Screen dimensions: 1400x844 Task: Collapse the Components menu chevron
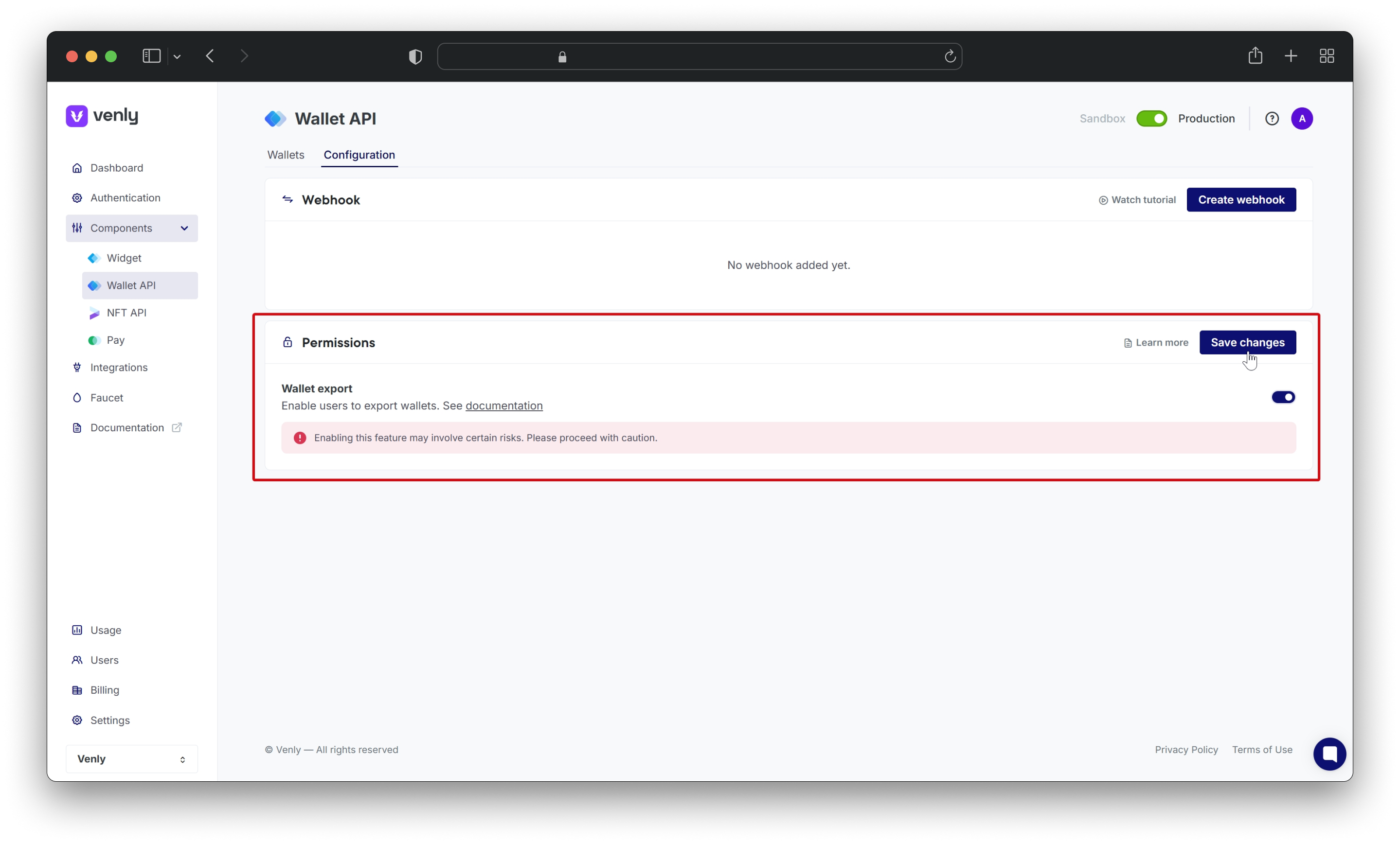point(184,229)
